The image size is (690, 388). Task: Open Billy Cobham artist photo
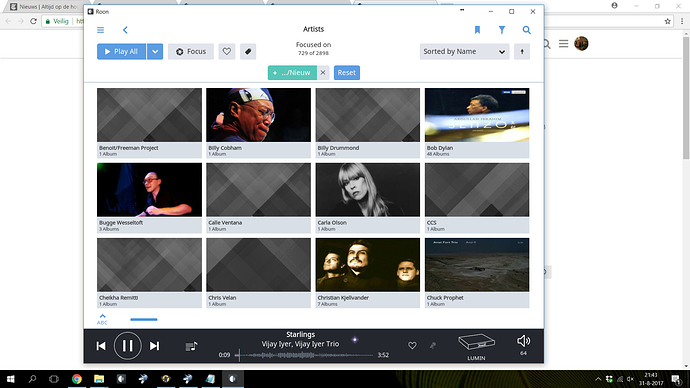[258, 115]
